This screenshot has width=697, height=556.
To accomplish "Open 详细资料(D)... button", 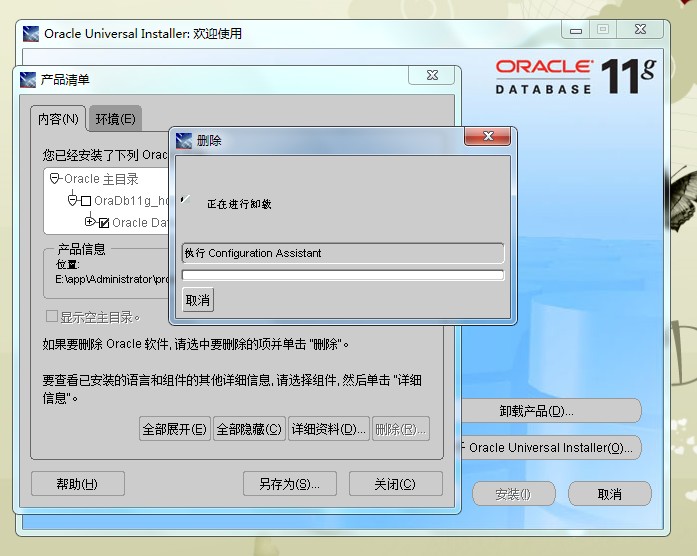I will pyautogui.click(x=329, y=429).
